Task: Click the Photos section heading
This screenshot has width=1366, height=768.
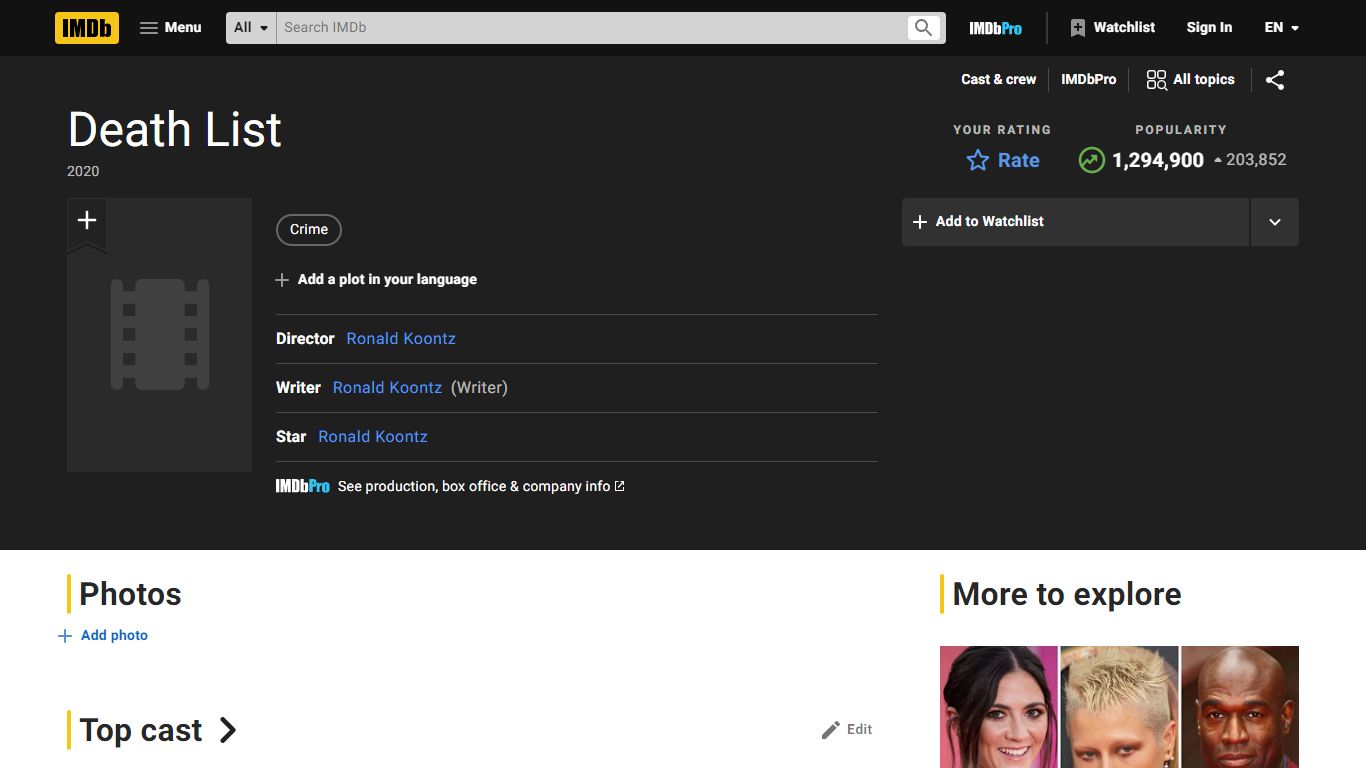Action: pos(130,594)
